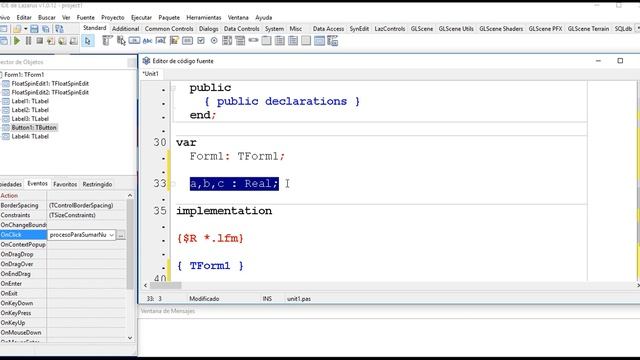
Task: Click the 'unit1.pas' status bar filename
Action: [x=298, y=299]
